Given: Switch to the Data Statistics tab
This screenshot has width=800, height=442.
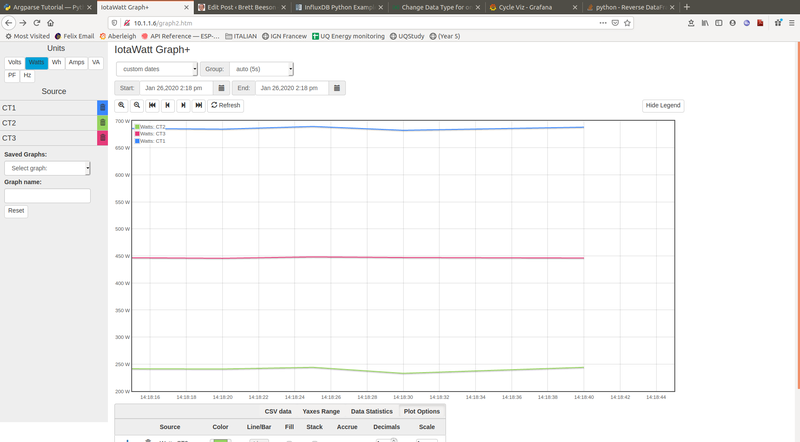Looking at the screenshot, I should (x=371, y=411).
